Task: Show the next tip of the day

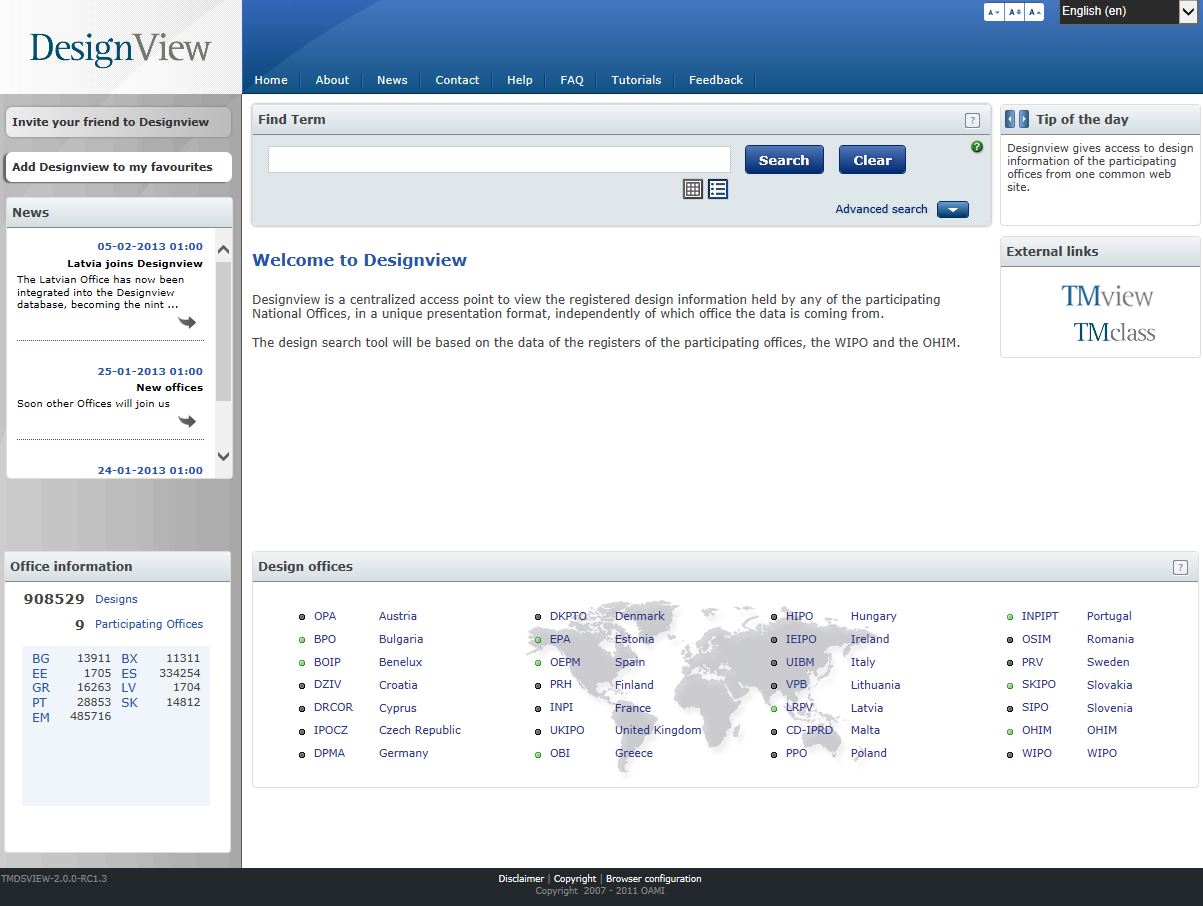Action: pos(1024,119)
